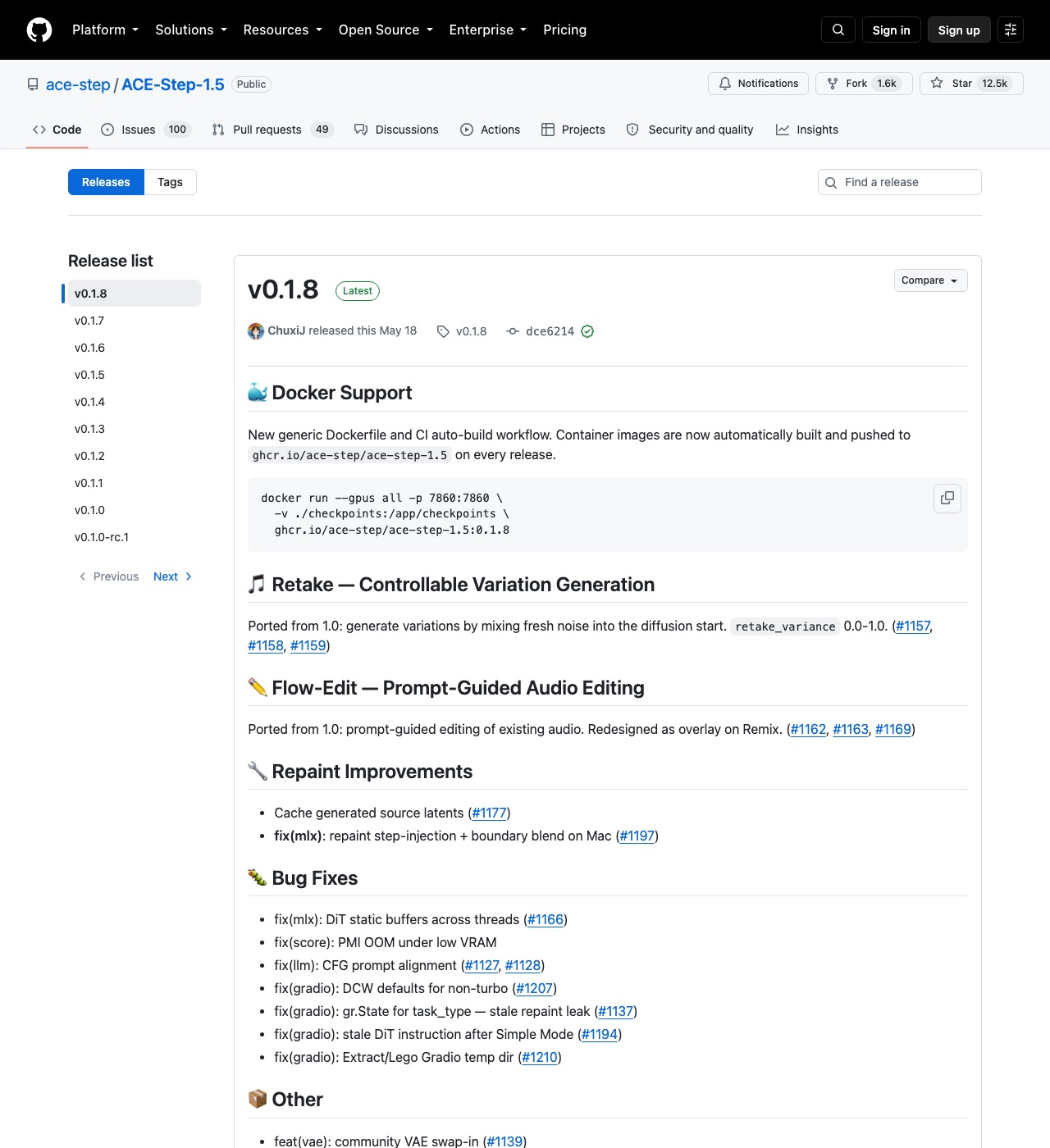Viewport: 1050px width, 1148px height.
Task: Open the v0.1.8 tag link
Action: [x=462, y=331]
